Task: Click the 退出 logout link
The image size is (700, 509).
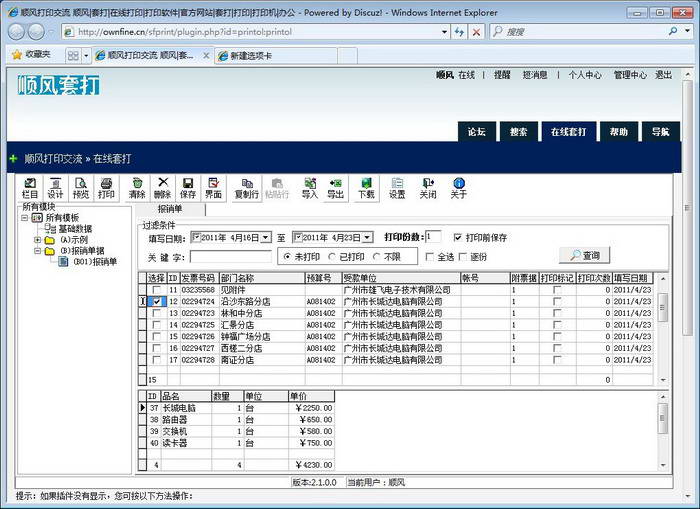Action: pos(663,75)
